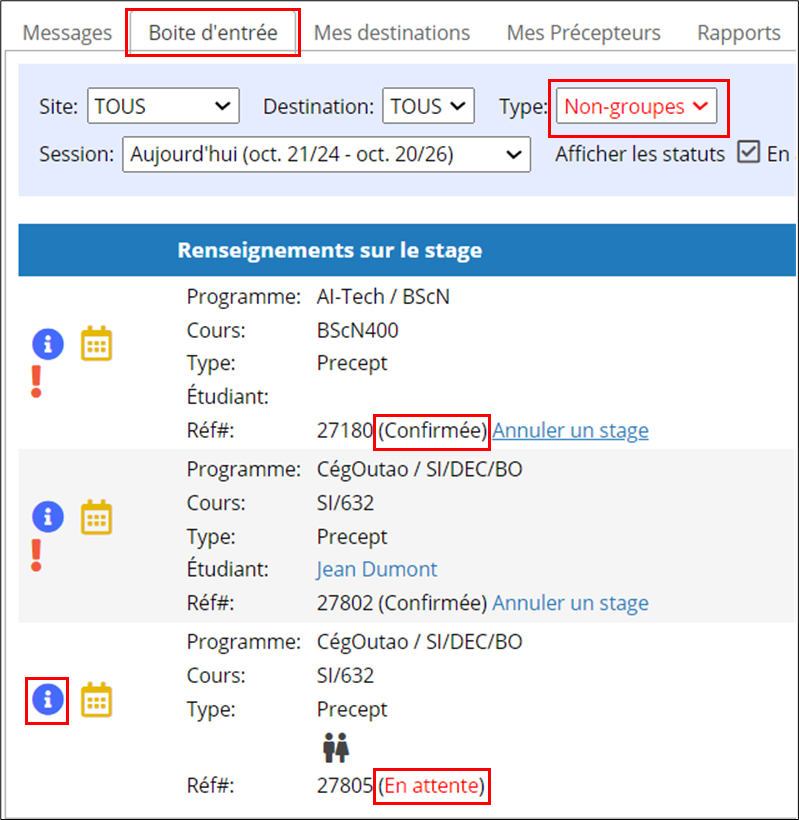Open the Mes Précepteurs tab
The image size is (799, 820).
(x=584, y=33)
